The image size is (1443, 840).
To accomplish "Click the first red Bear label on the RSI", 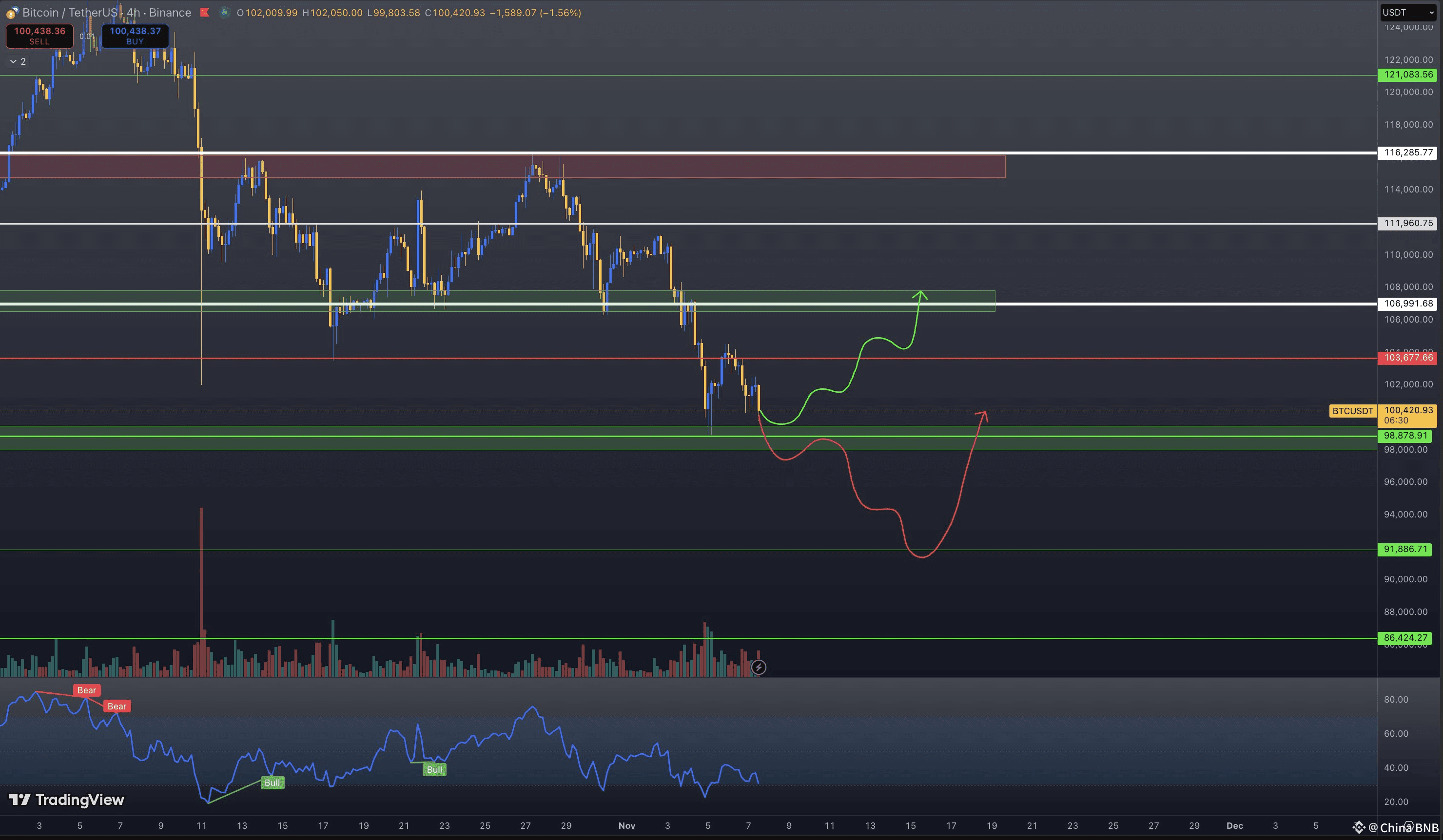I will tap(86, 690).
